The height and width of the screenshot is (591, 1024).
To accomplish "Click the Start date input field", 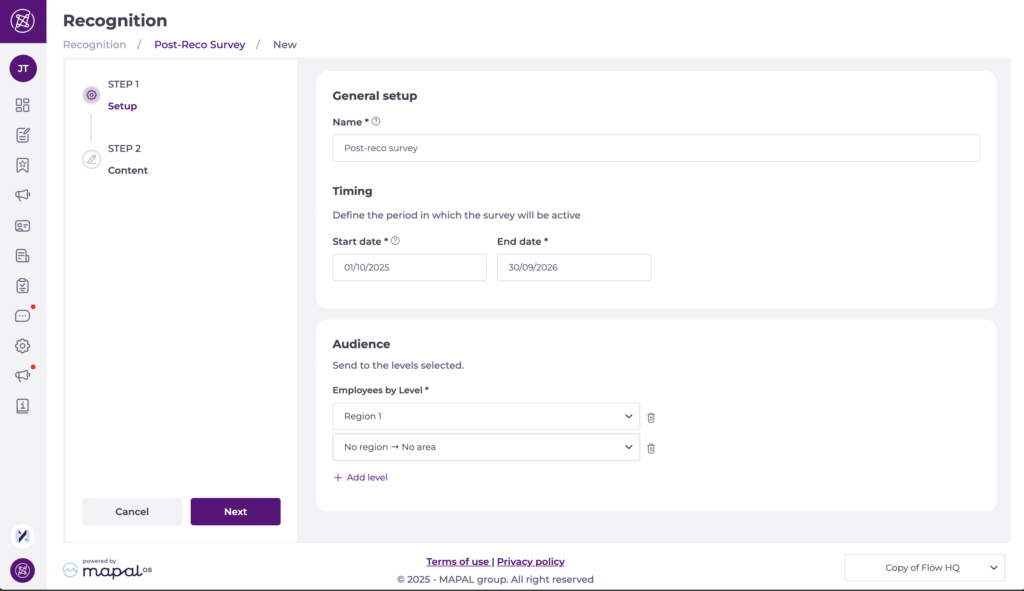I will 409,267.
